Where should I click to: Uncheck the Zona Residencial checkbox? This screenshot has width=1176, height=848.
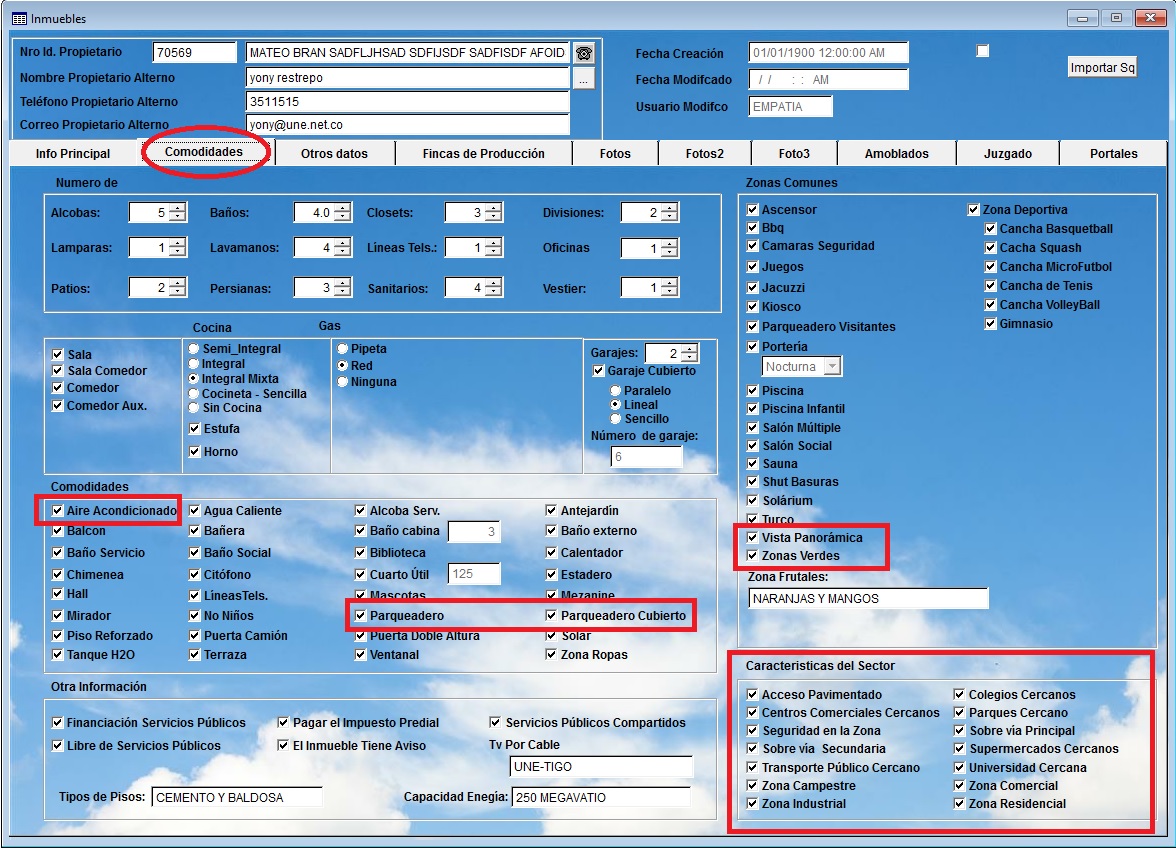pyautogui.click(x=959, y=804)
